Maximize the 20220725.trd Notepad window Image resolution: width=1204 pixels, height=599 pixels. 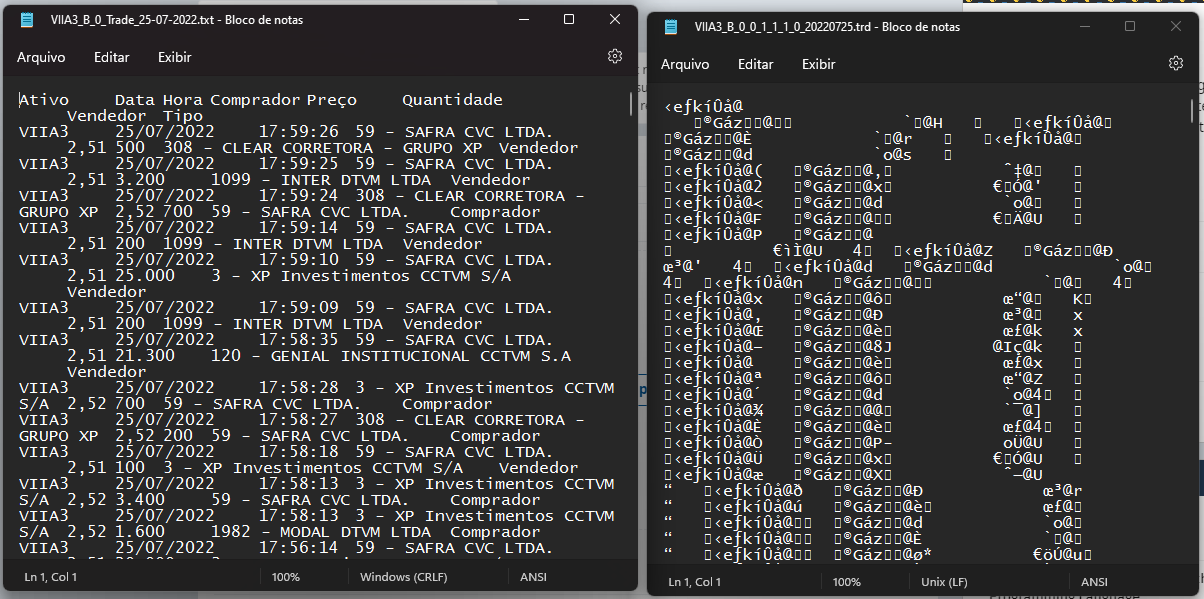click(1130, 26)
